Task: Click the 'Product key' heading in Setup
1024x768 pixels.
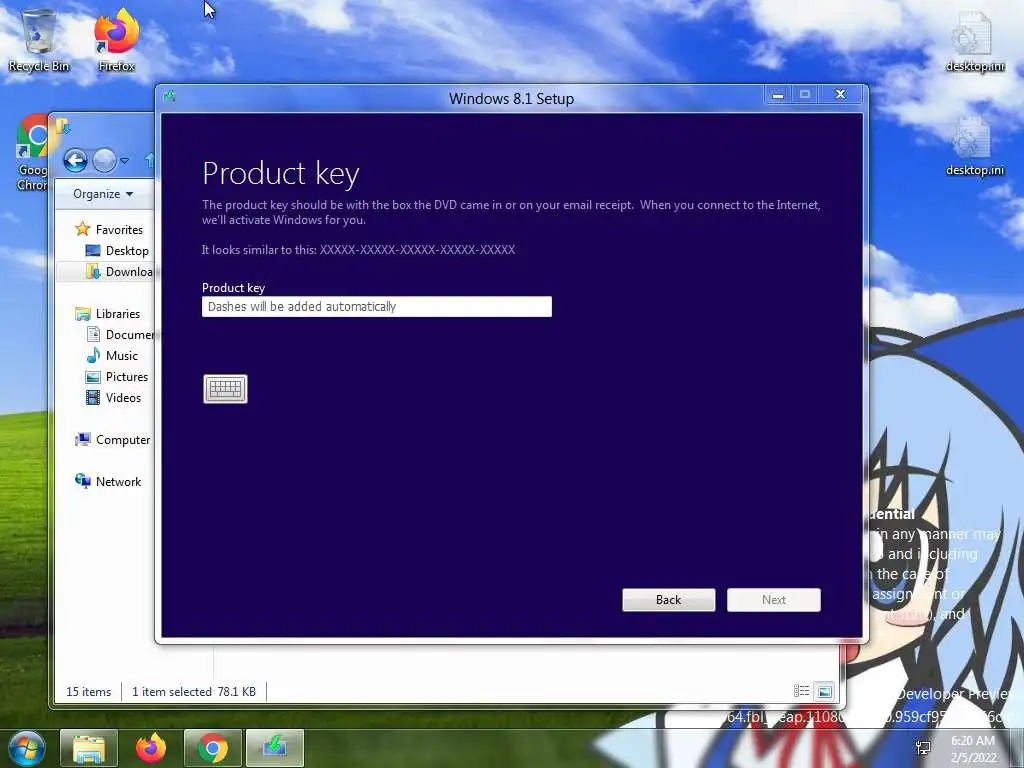Action: point(281,174)
